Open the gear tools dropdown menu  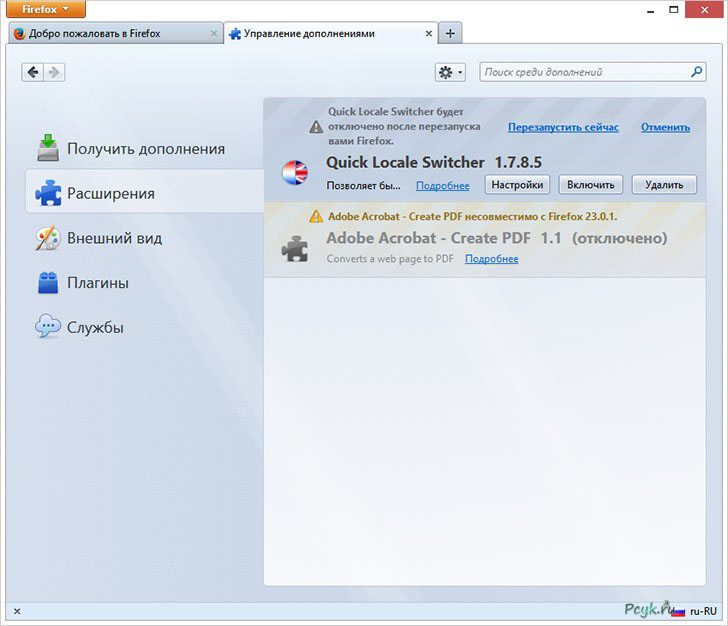coord(450,72)
